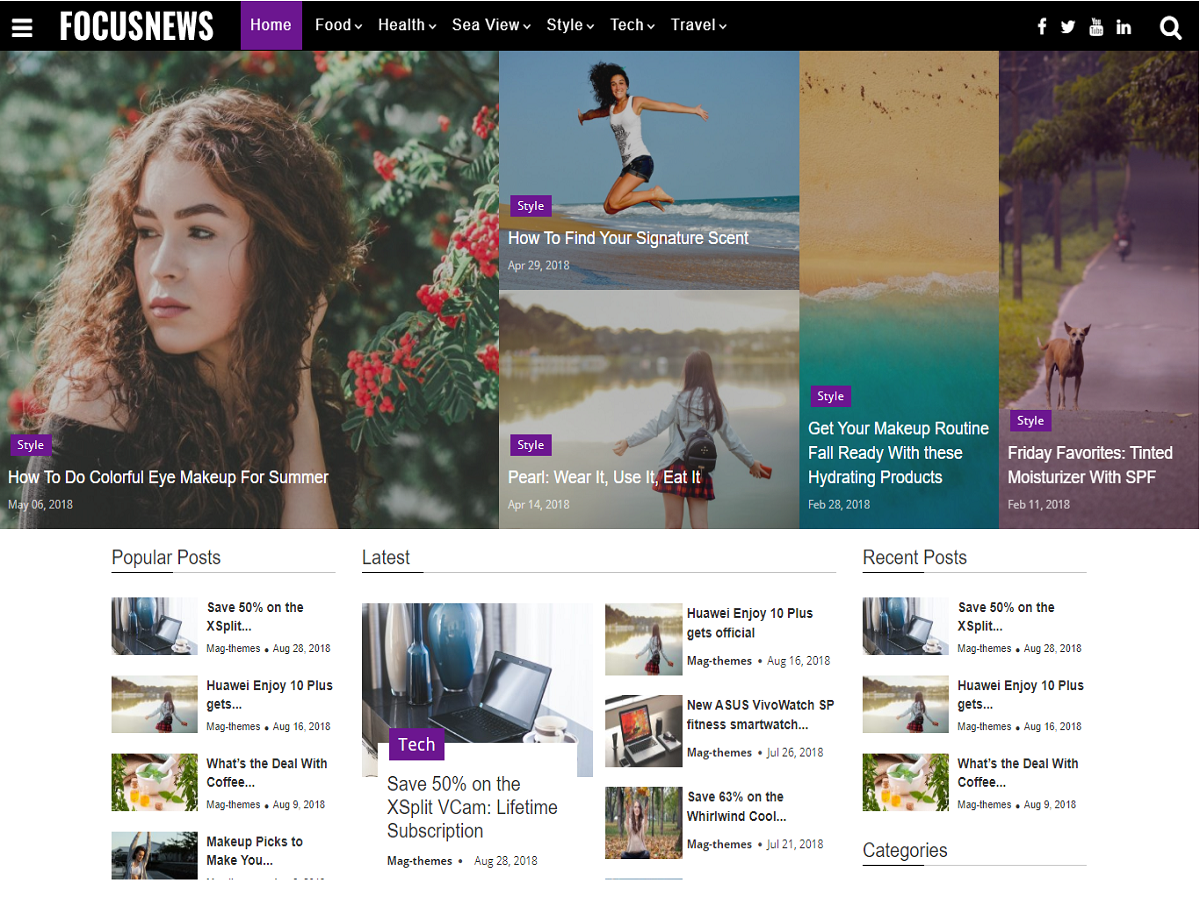Select the Style tag on makeup article

(31, 444)
